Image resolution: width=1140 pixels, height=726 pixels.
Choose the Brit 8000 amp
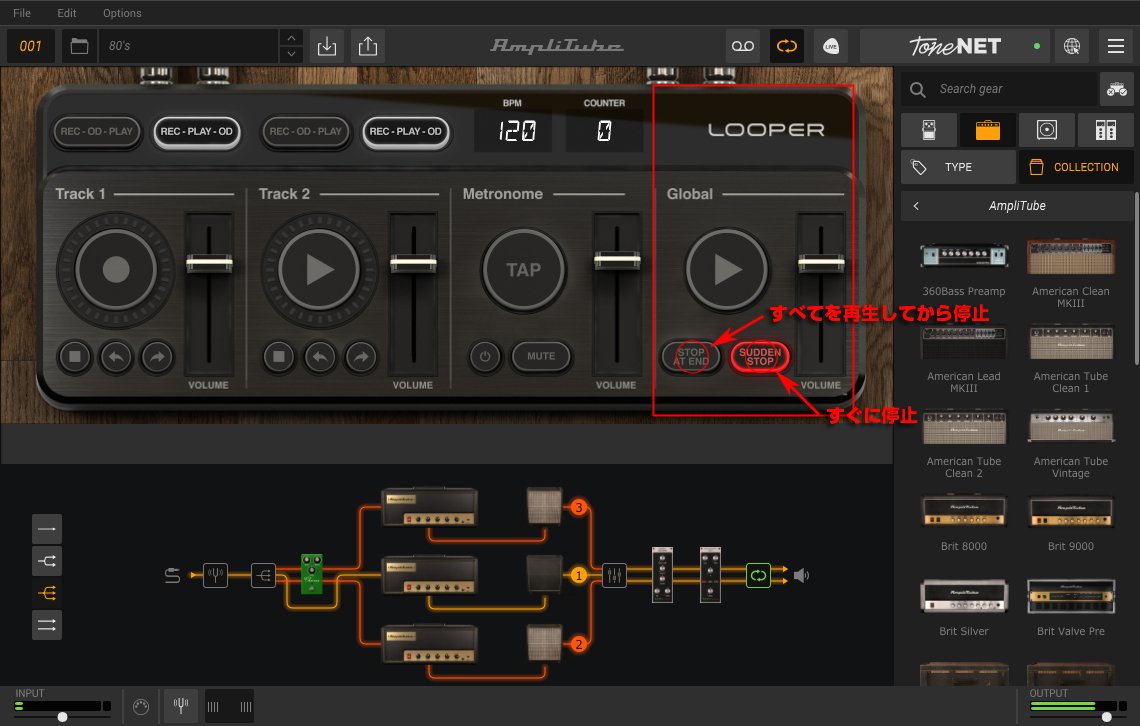(x=964, y=522)
